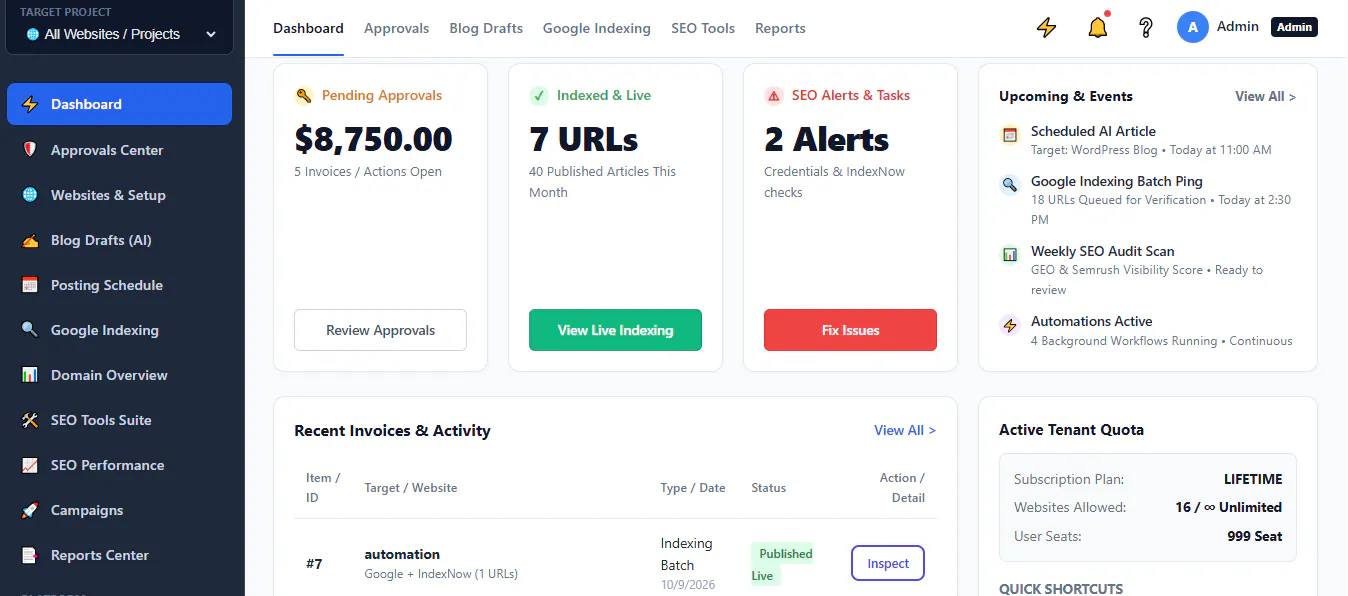The image size is (1348, 596).
Task: Click the Published Live status badge
Action: coord(782,564)
